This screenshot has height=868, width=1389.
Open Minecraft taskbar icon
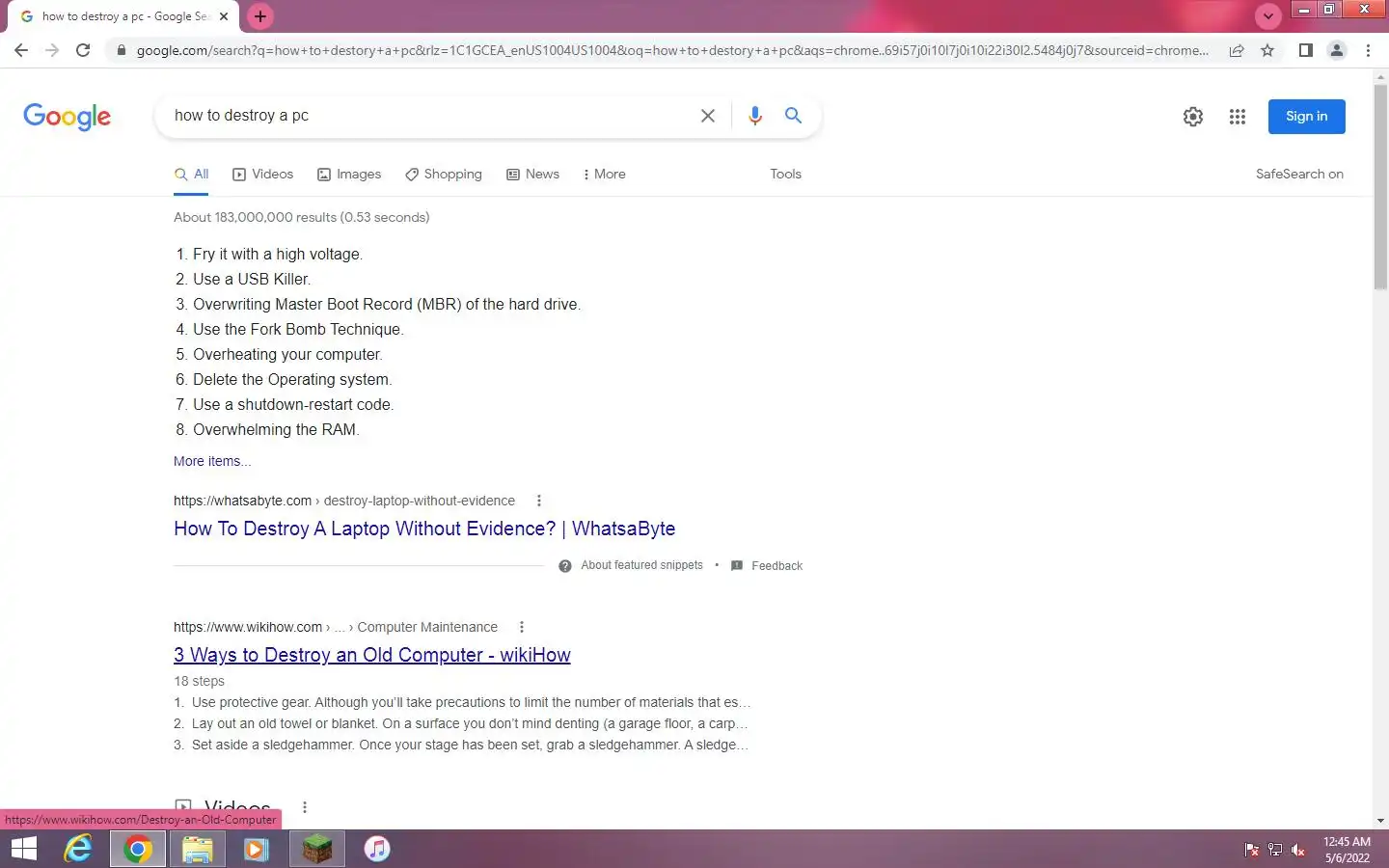pyautogui.click(x=316, y=849)
